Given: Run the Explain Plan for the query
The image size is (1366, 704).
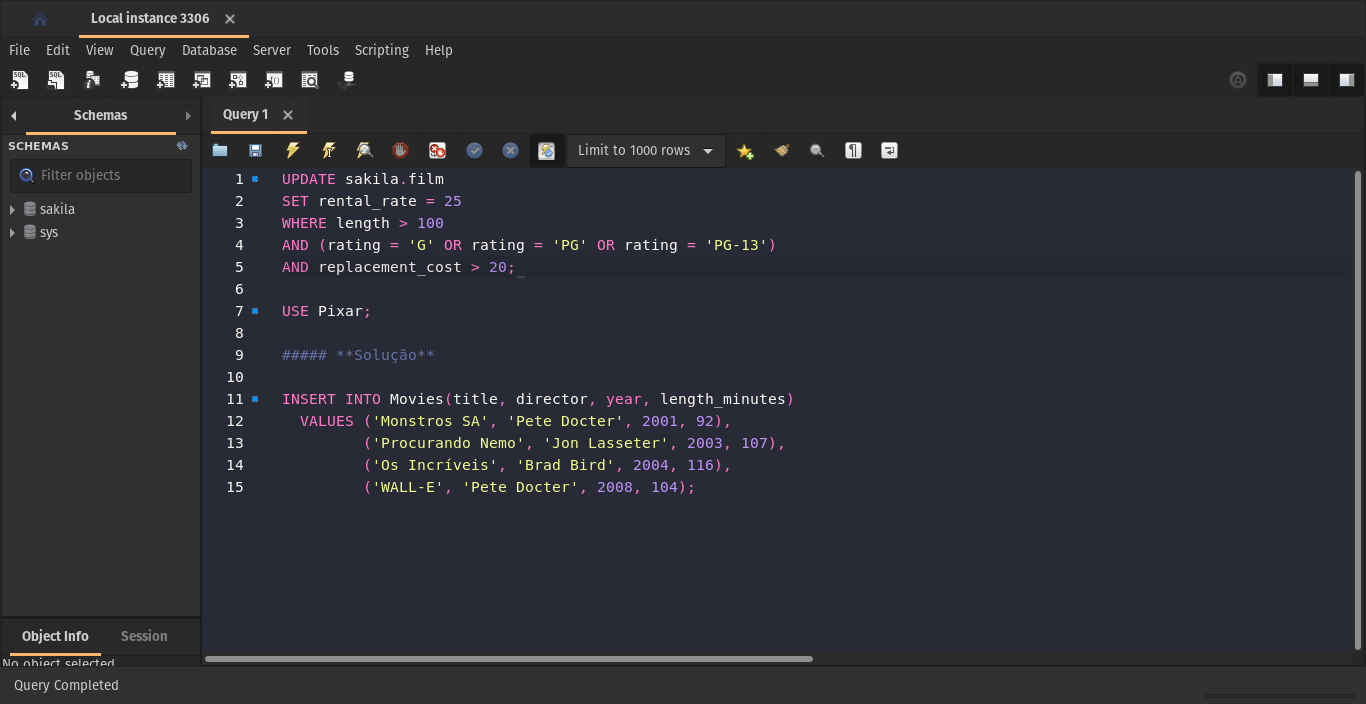Looking at the screenshot, I should point(364,150).
